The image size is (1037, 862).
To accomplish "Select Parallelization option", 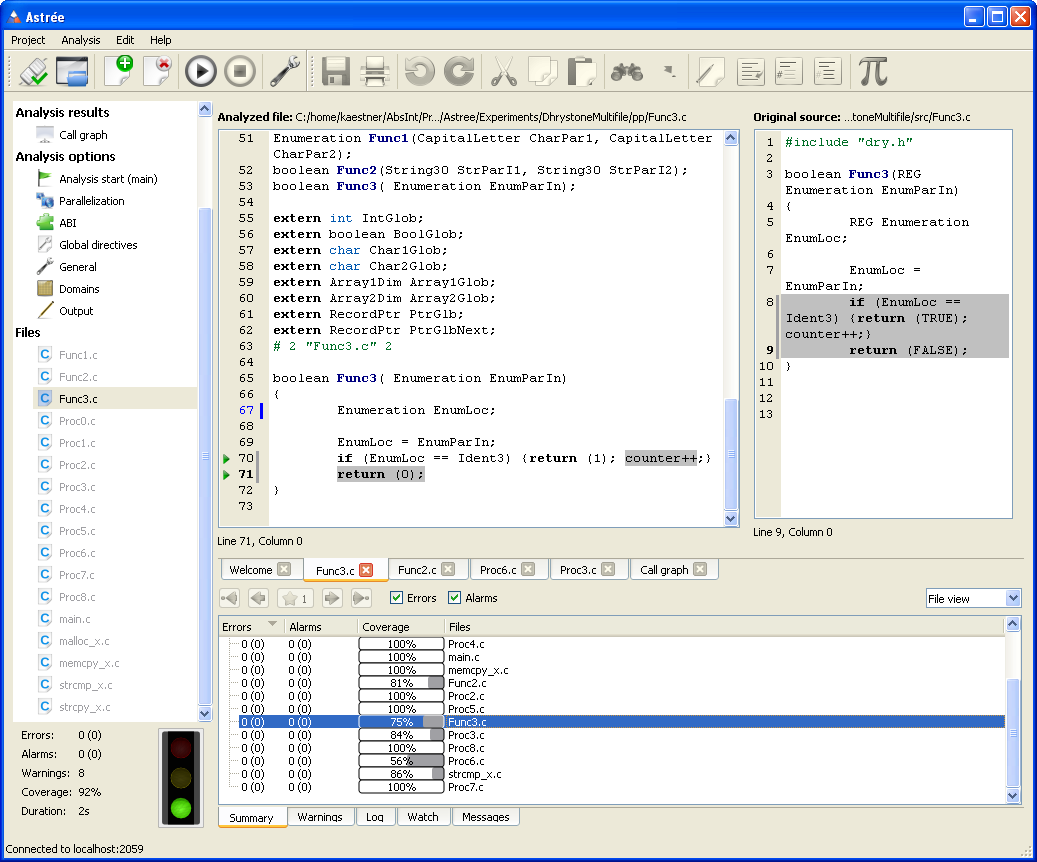I will point(92,200).
